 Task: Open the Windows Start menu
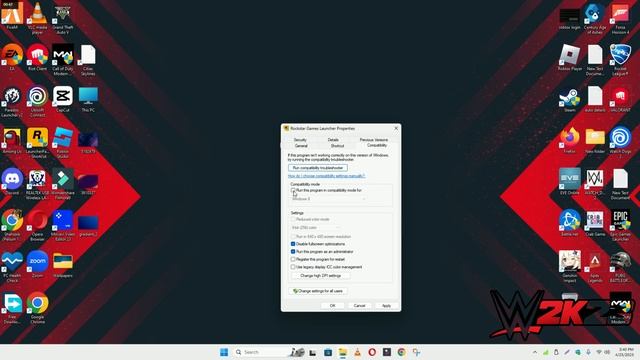[x=224, y=352]
